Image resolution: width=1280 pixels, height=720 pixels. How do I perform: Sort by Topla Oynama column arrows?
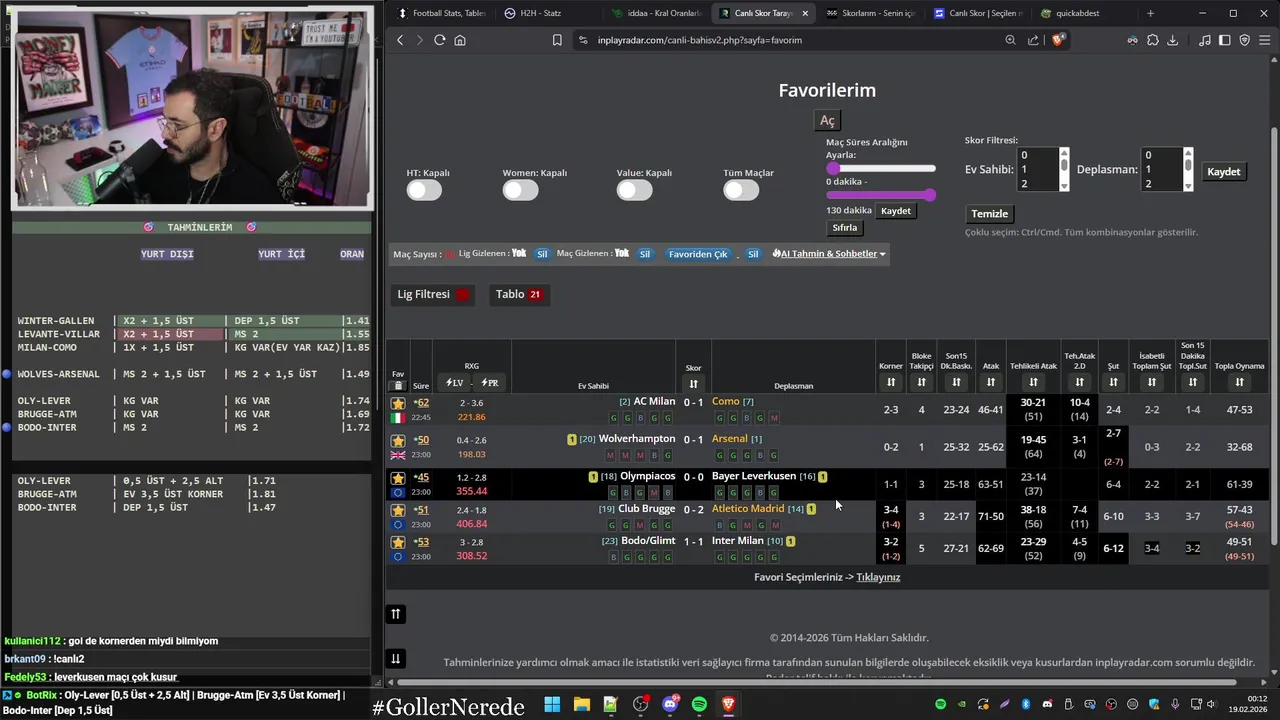1239,382
